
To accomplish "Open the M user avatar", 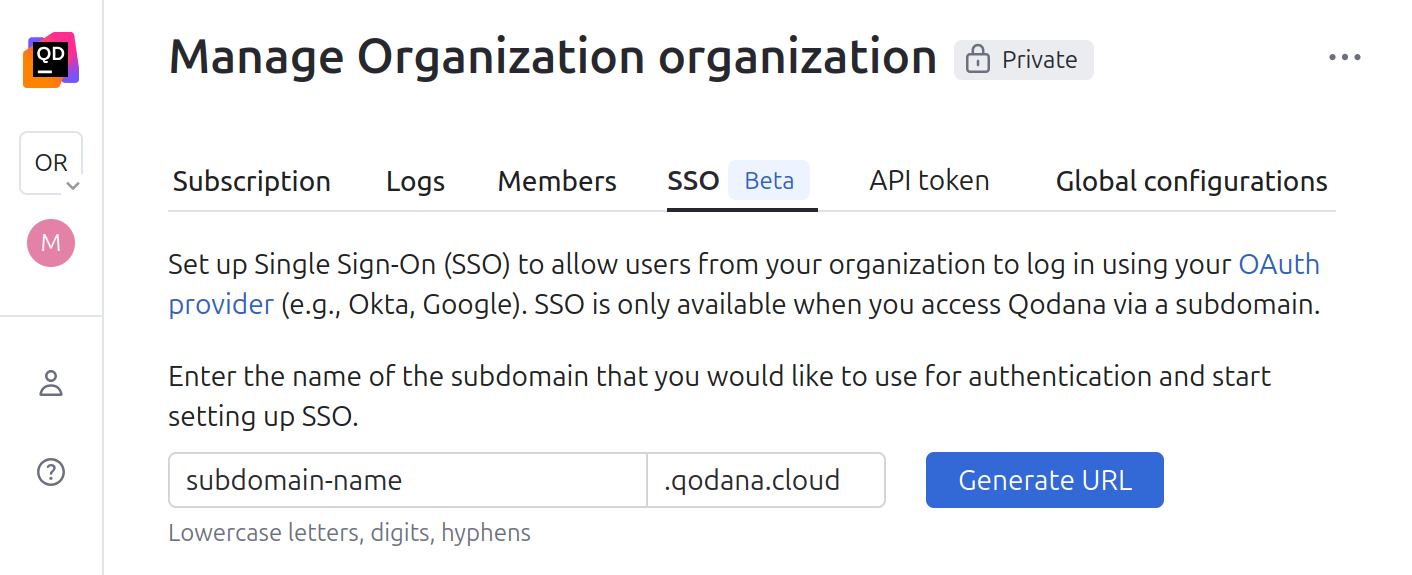I will 51,243.
